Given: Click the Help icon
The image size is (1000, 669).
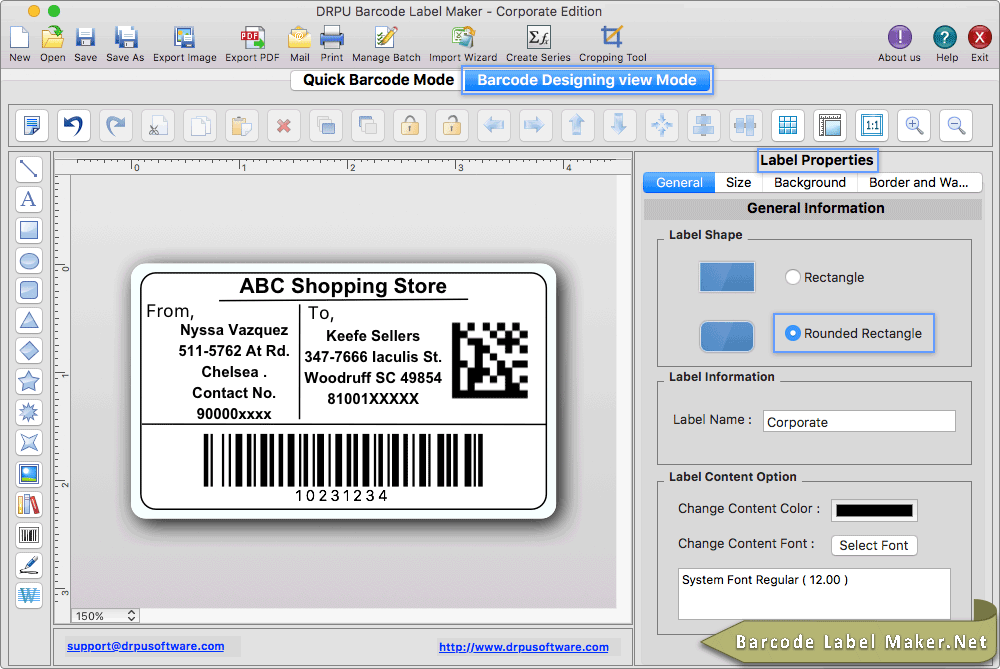Looking at the screenshot, I should 945,38.
